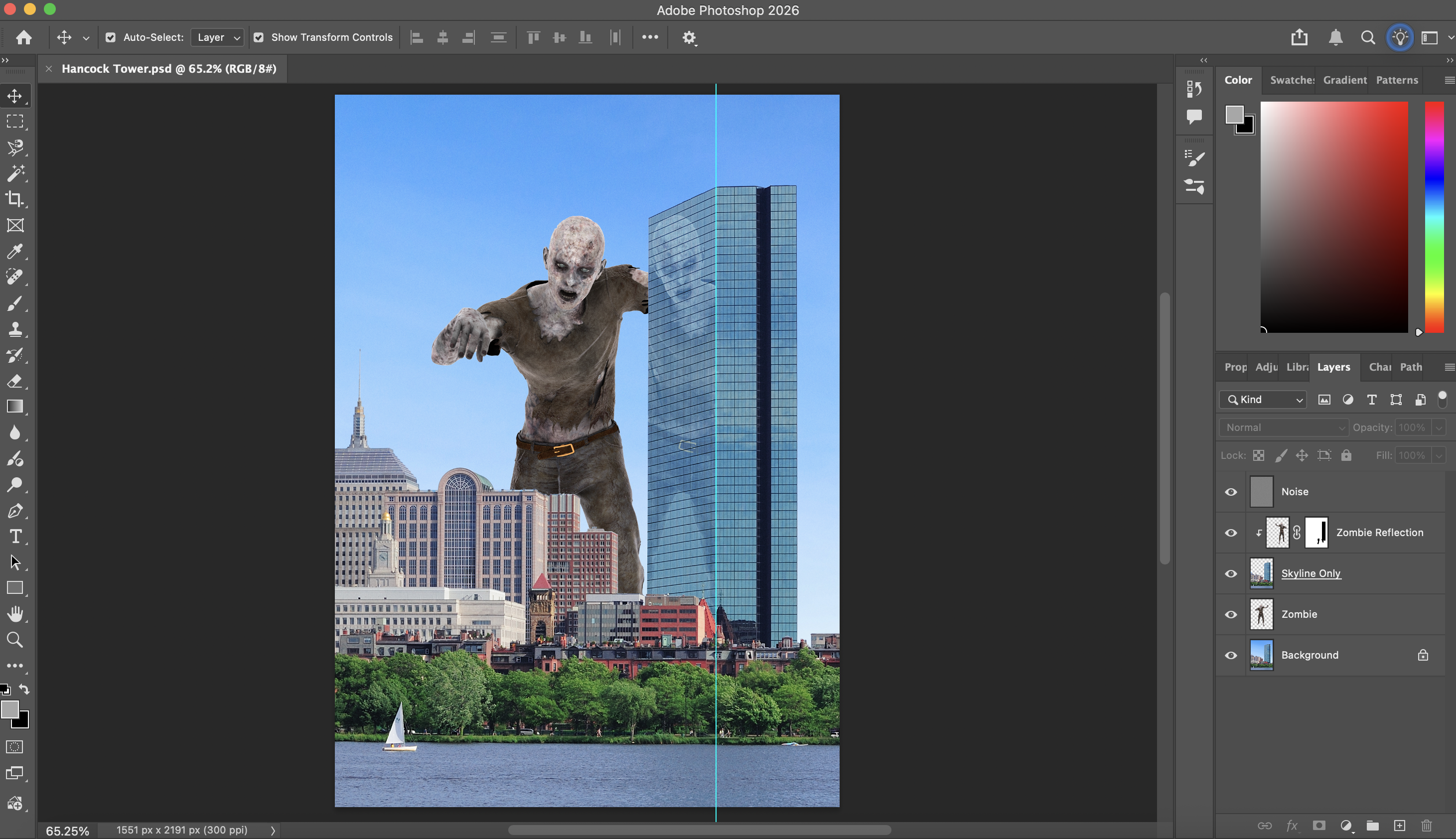Screen dimensions: 1456x839
Task: Hide the Noise layer visibility eye
Action: [x=1231, y=492]
